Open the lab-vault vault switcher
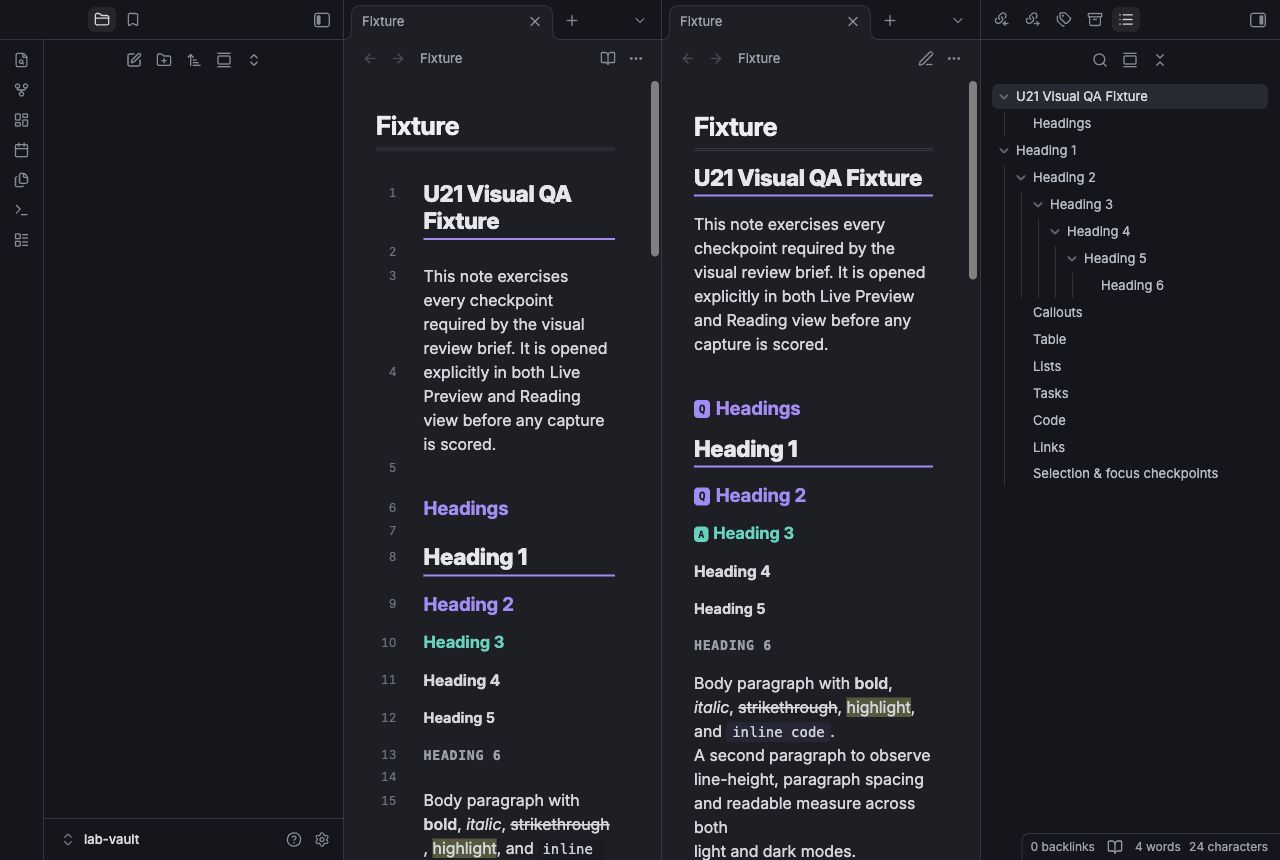 (101, 840)
